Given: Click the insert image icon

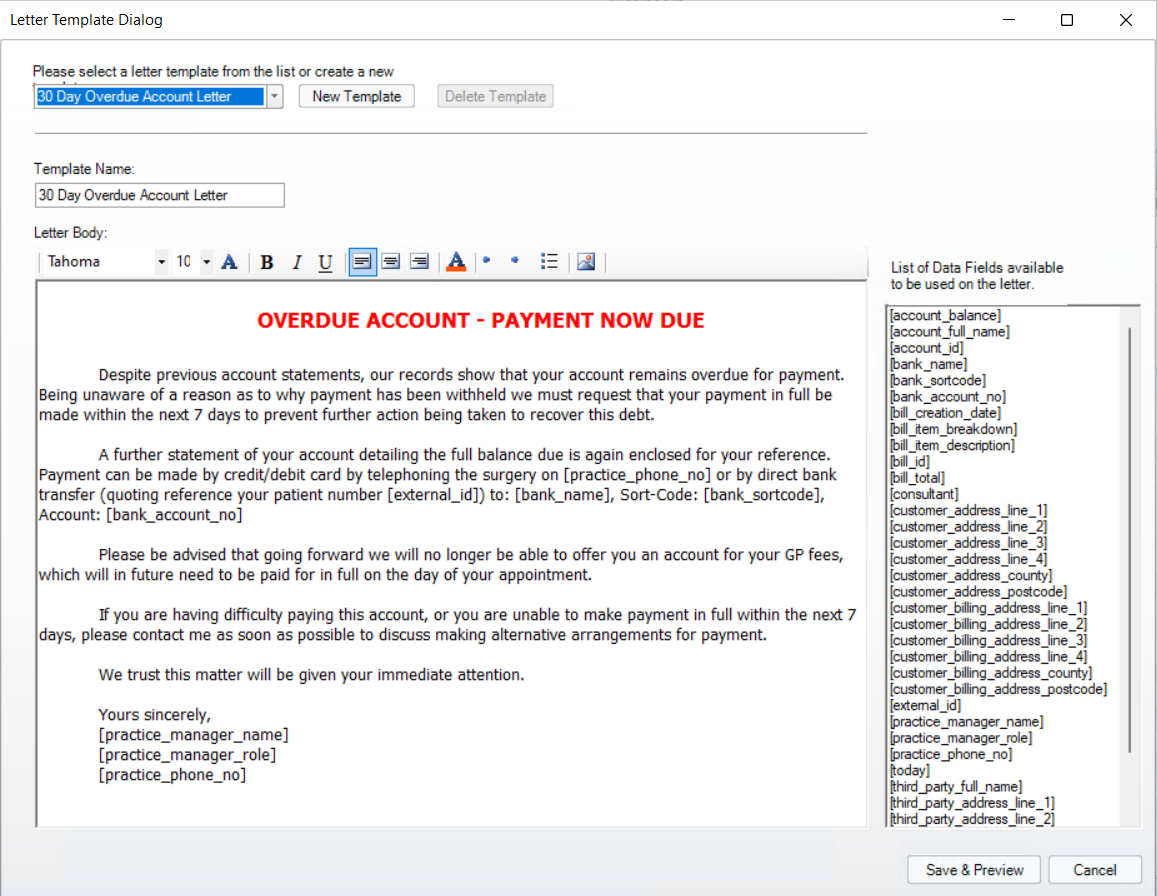Looking at the screenshot, I should pos(586,262).
